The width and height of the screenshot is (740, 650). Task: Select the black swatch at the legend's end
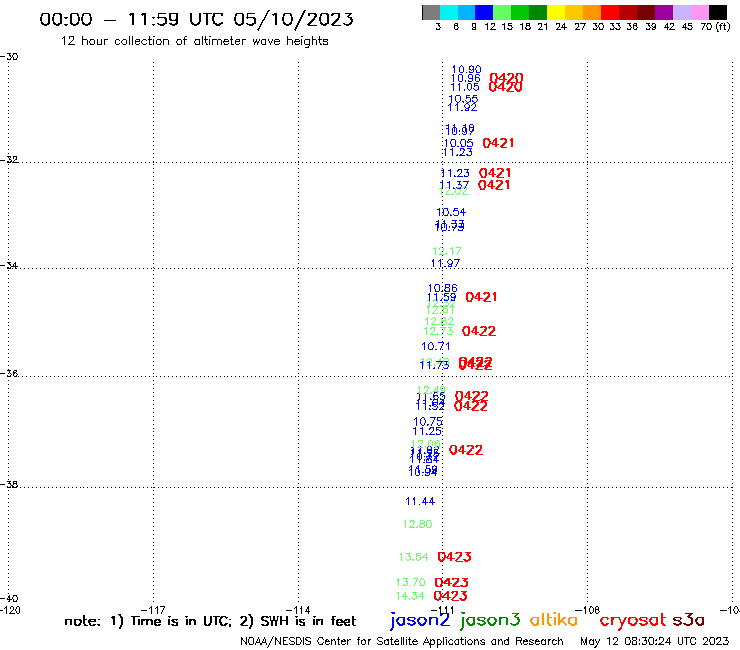tap(718, 12)
